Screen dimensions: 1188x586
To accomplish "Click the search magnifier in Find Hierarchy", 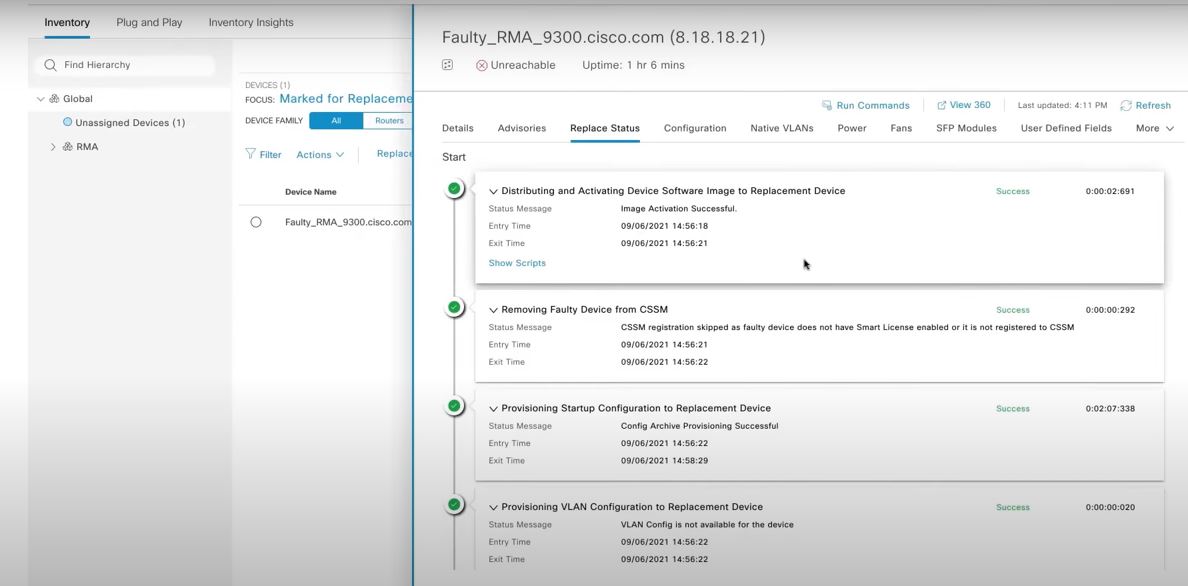I will 50,65.
